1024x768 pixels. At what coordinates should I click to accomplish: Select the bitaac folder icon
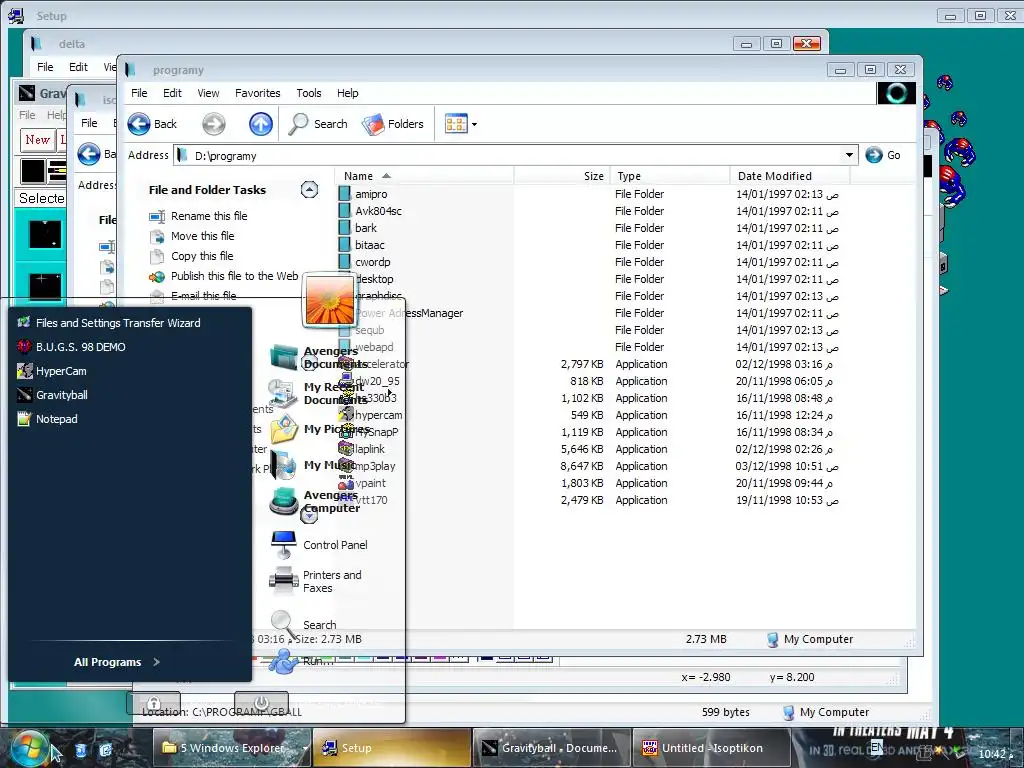point(344,244)
